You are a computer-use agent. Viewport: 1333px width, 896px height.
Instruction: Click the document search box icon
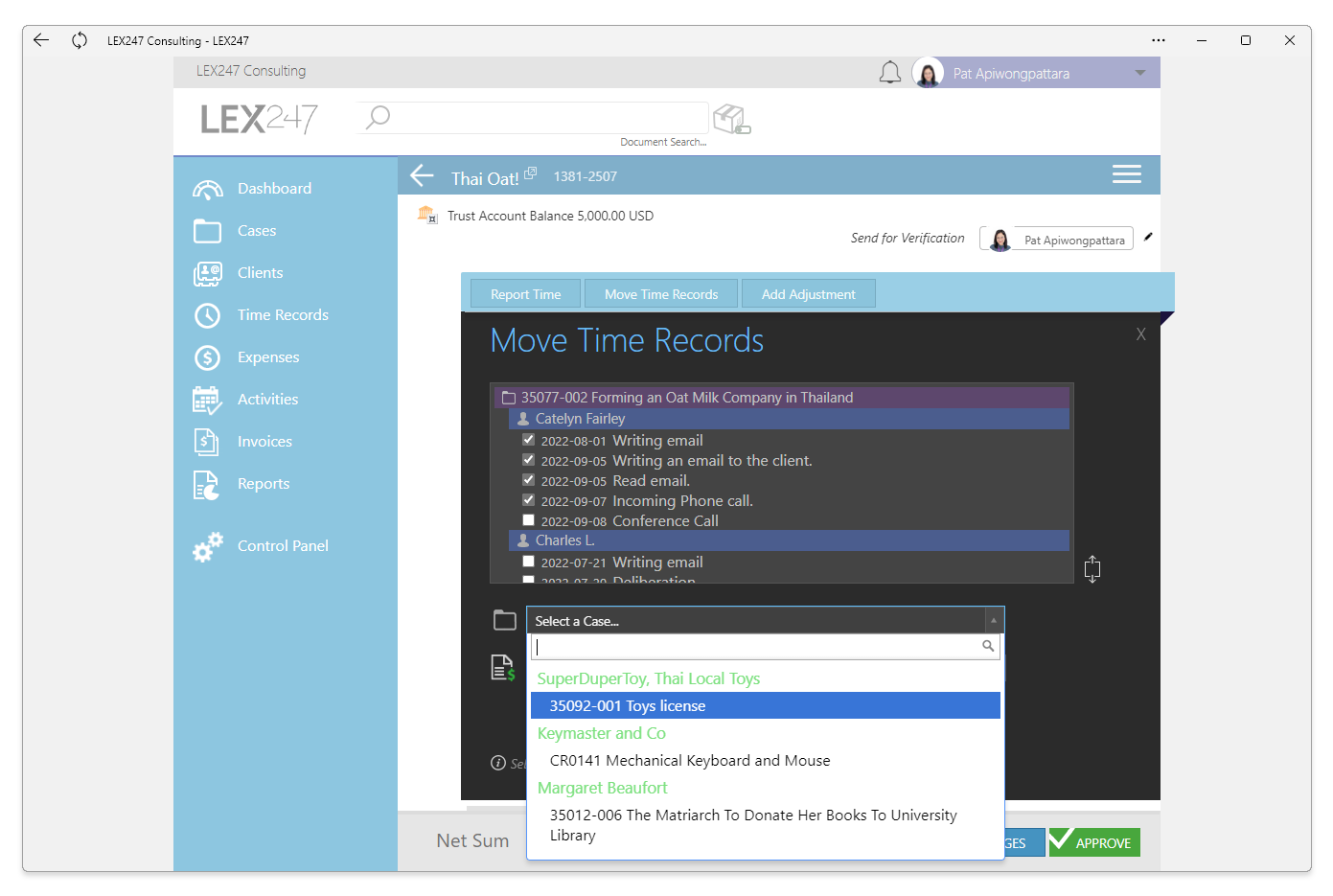(x=732, y=119)
